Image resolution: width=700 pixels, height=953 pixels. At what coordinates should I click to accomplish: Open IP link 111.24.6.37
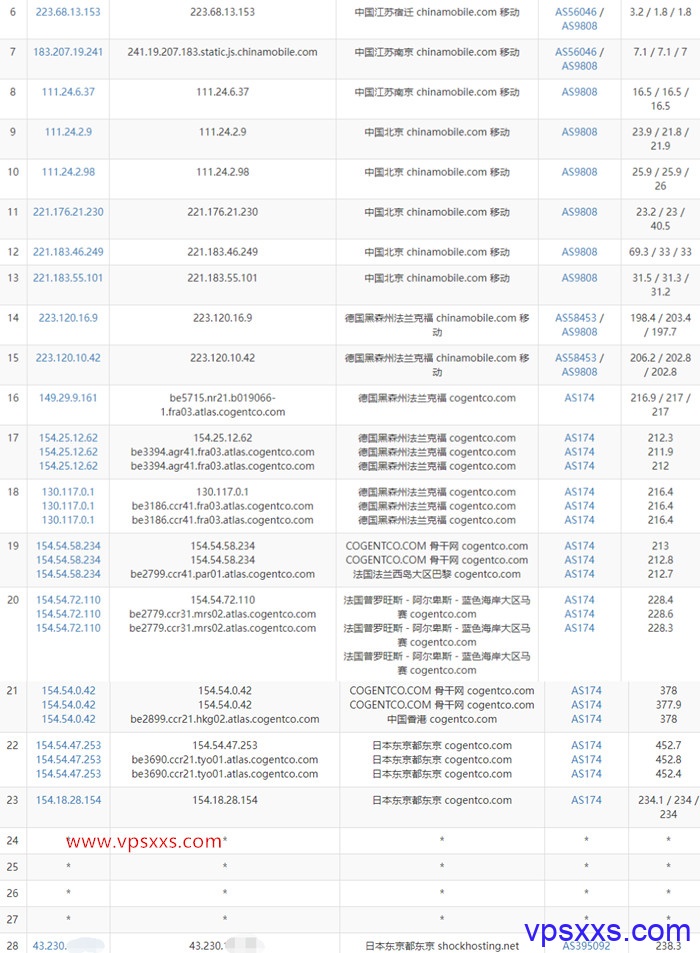point(68,92)
